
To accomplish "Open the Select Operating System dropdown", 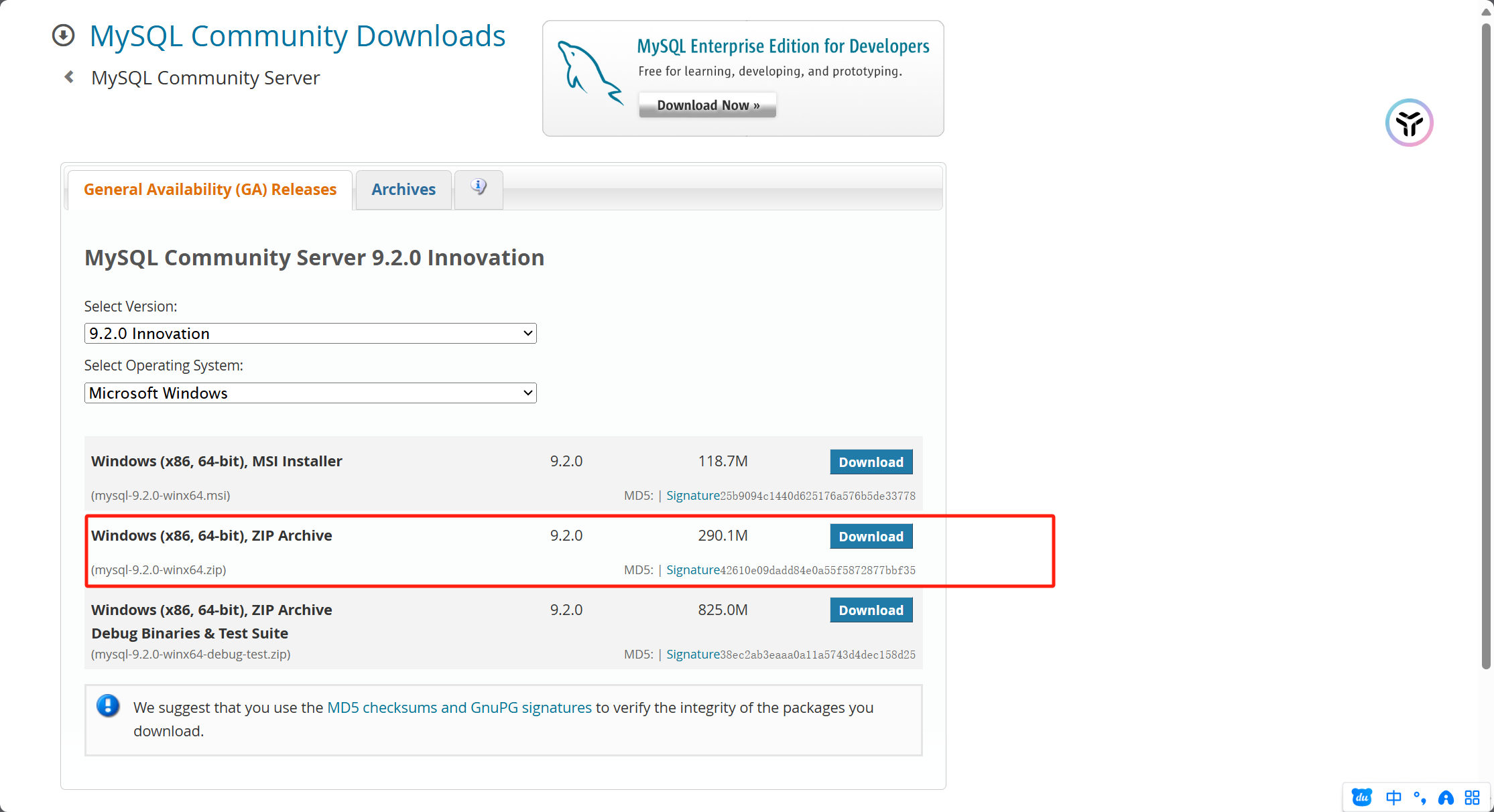I will [310, 393].
